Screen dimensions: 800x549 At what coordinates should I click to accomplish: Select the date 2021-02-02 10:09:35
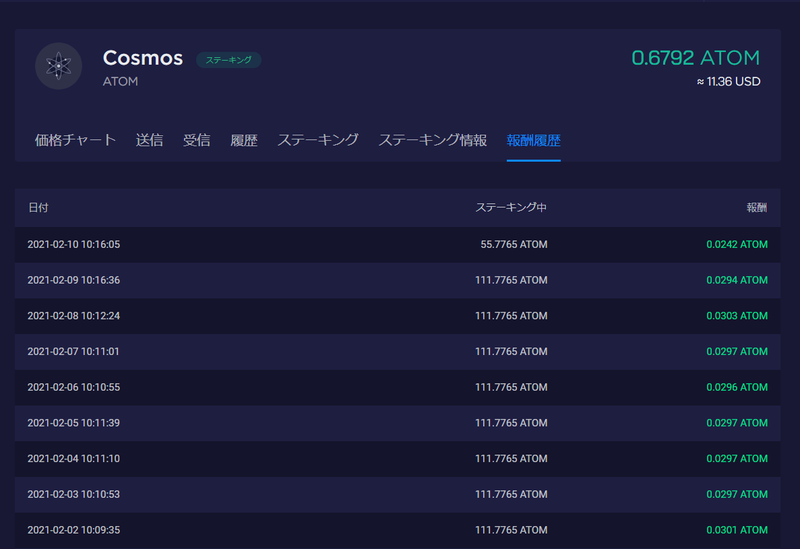74,530
